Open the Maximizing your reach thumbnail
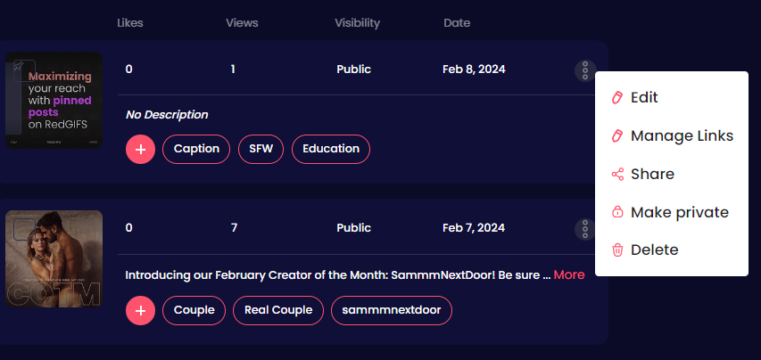Screen dimensions: 761x360 tap(54, 100)
